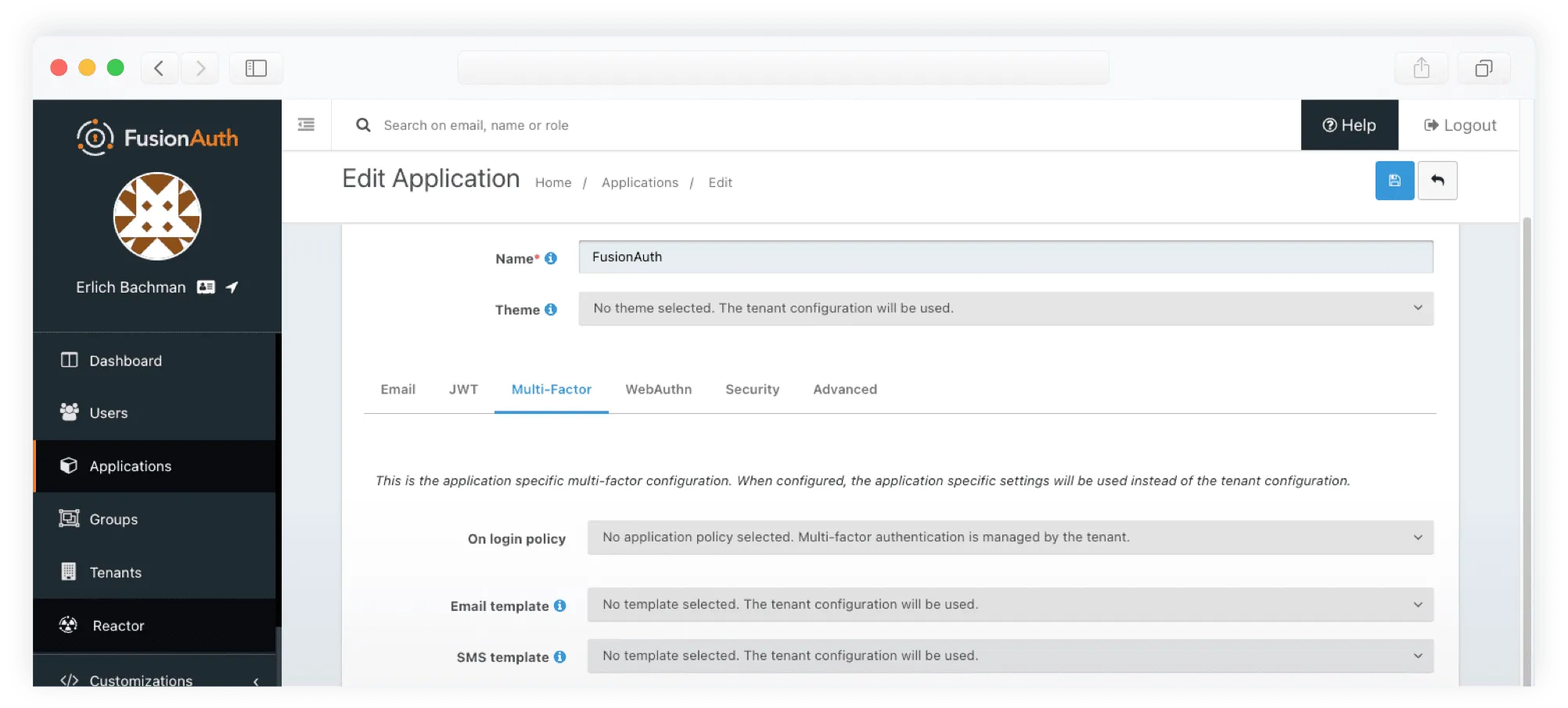Follow the Home breadcrumb link

pyautogui.click(x=553, y=182)
